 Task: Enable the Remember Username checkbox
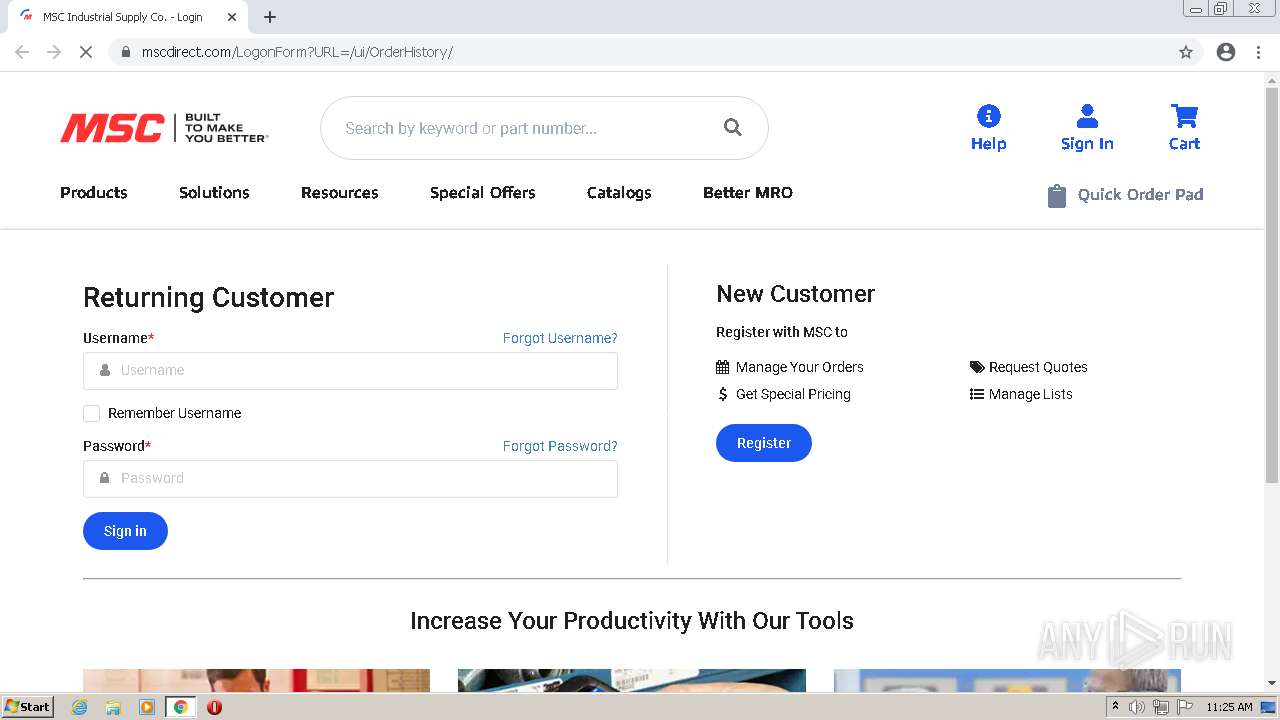92,413
